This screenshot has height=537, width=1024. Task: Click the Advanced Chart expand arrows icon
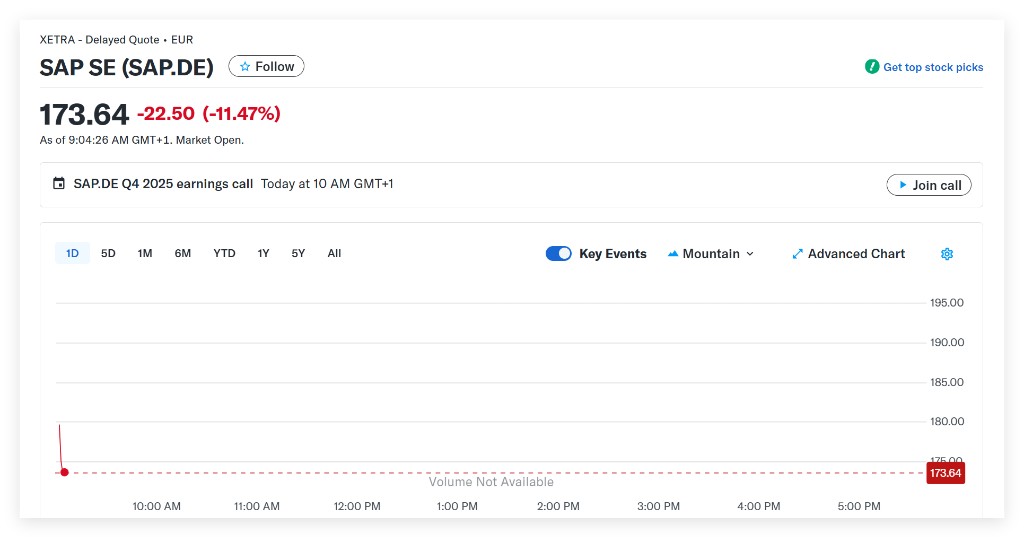pyautogui.click(x=797, y=254)
